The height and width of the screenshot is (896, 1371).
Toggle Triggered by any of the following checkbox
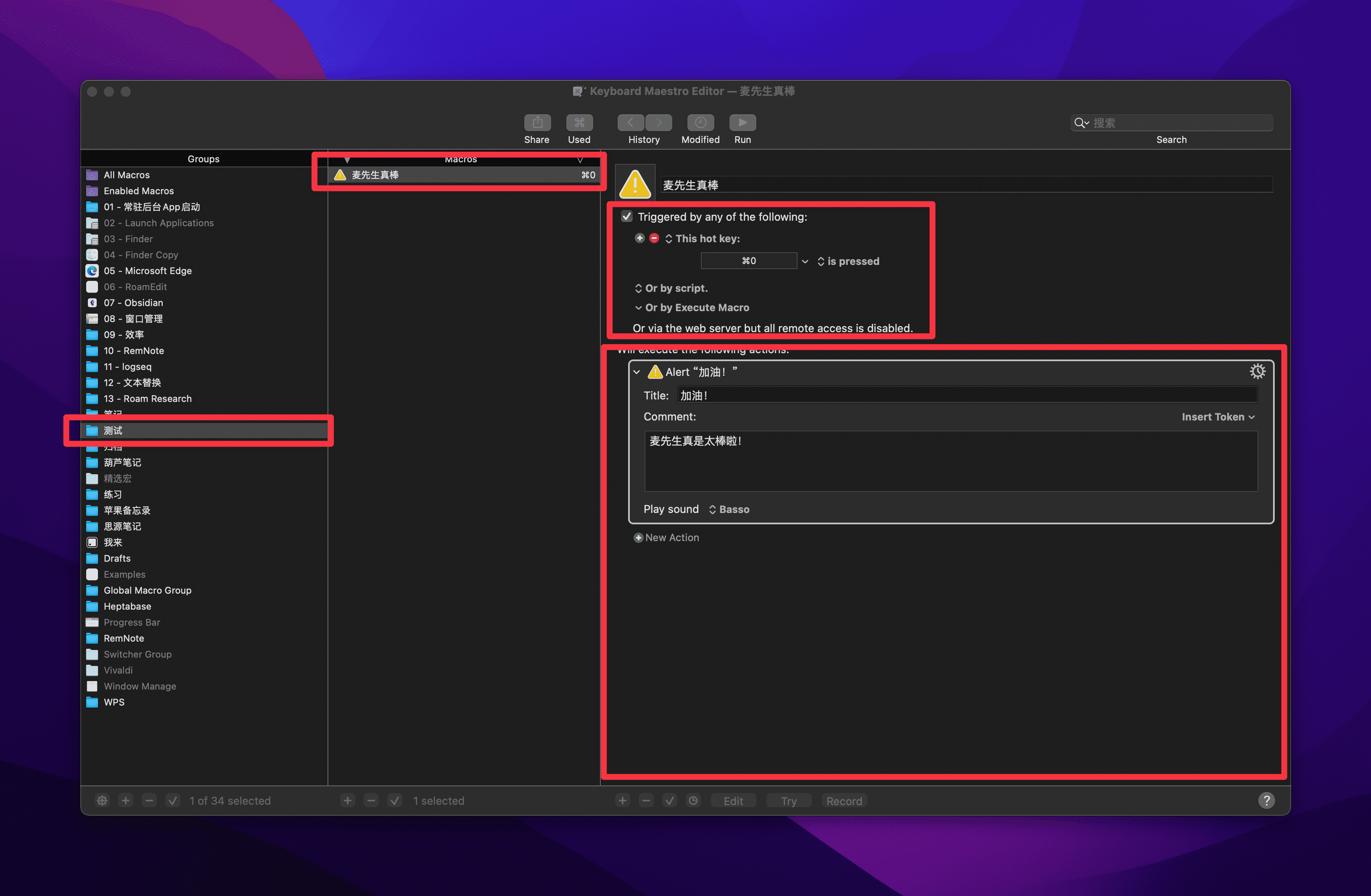(x=627, y=217)
